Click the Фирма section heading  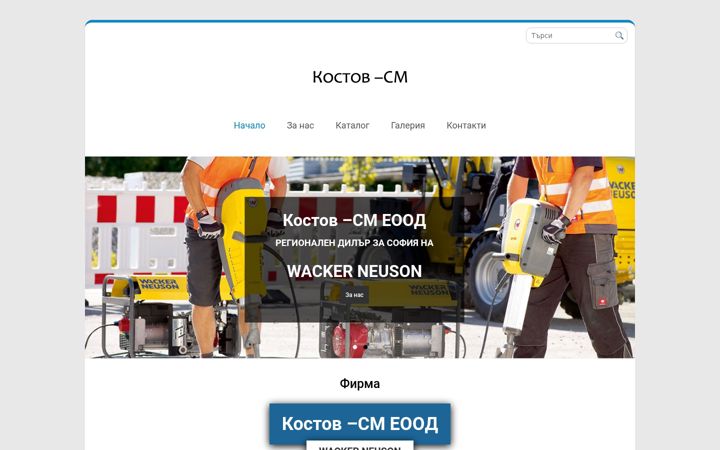pyautogui.click(x=360, y=383)
